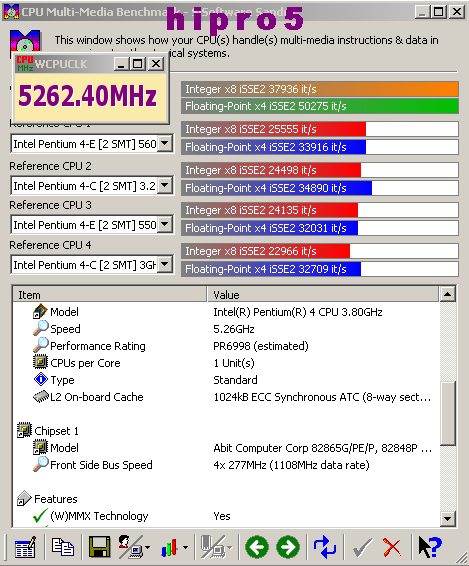
Task: Click the Options table icon in bottom toolbar
Action: 25,547
